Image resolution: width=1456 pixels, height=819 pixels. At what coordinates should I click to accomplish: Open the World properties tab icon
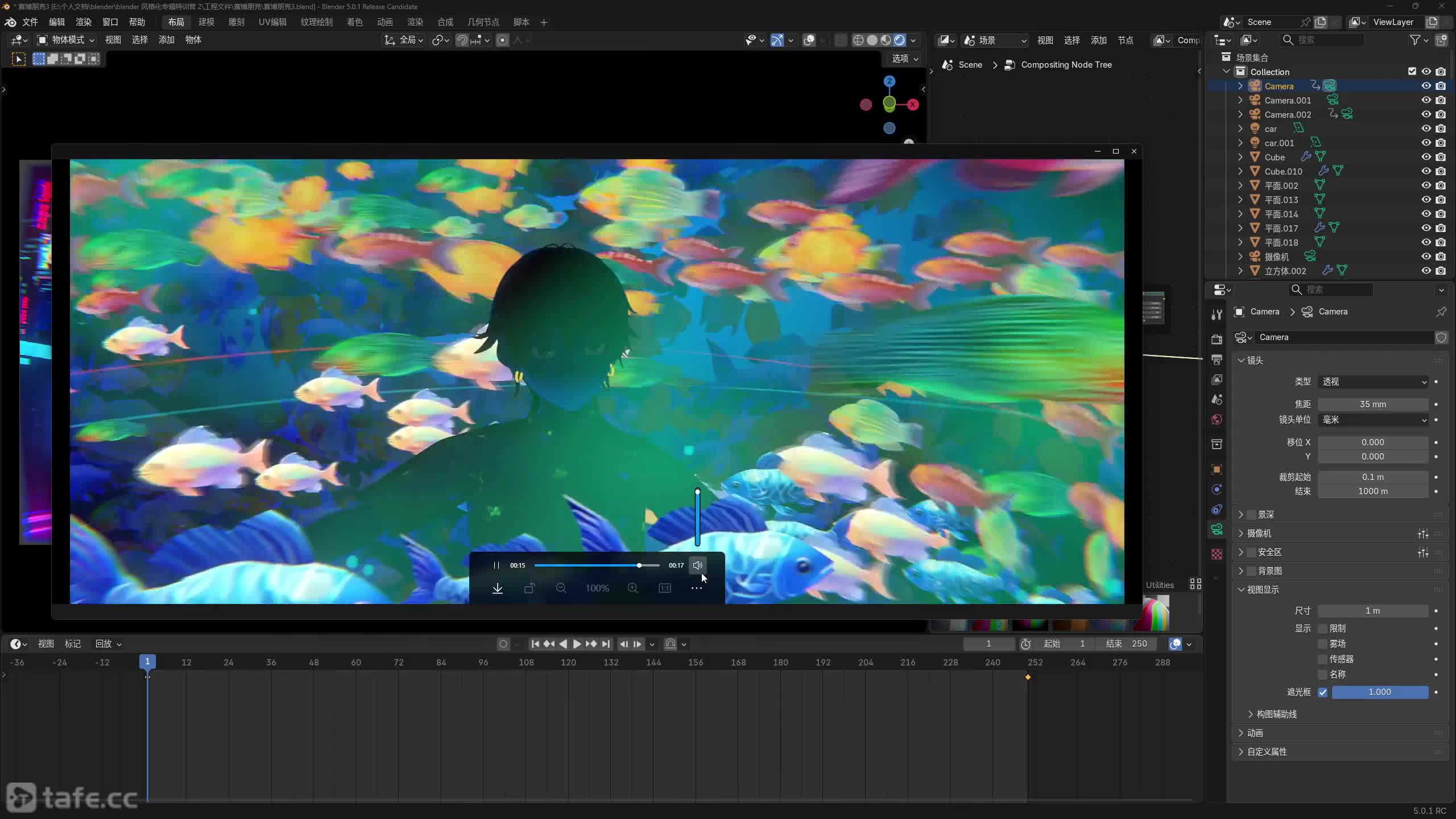pos(1217,420)
